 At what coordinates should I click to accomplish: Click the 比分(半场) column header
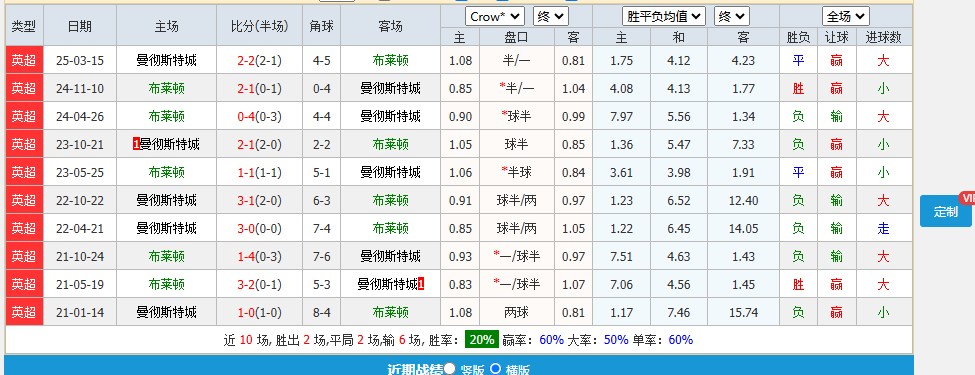click(x=259, y=25)
